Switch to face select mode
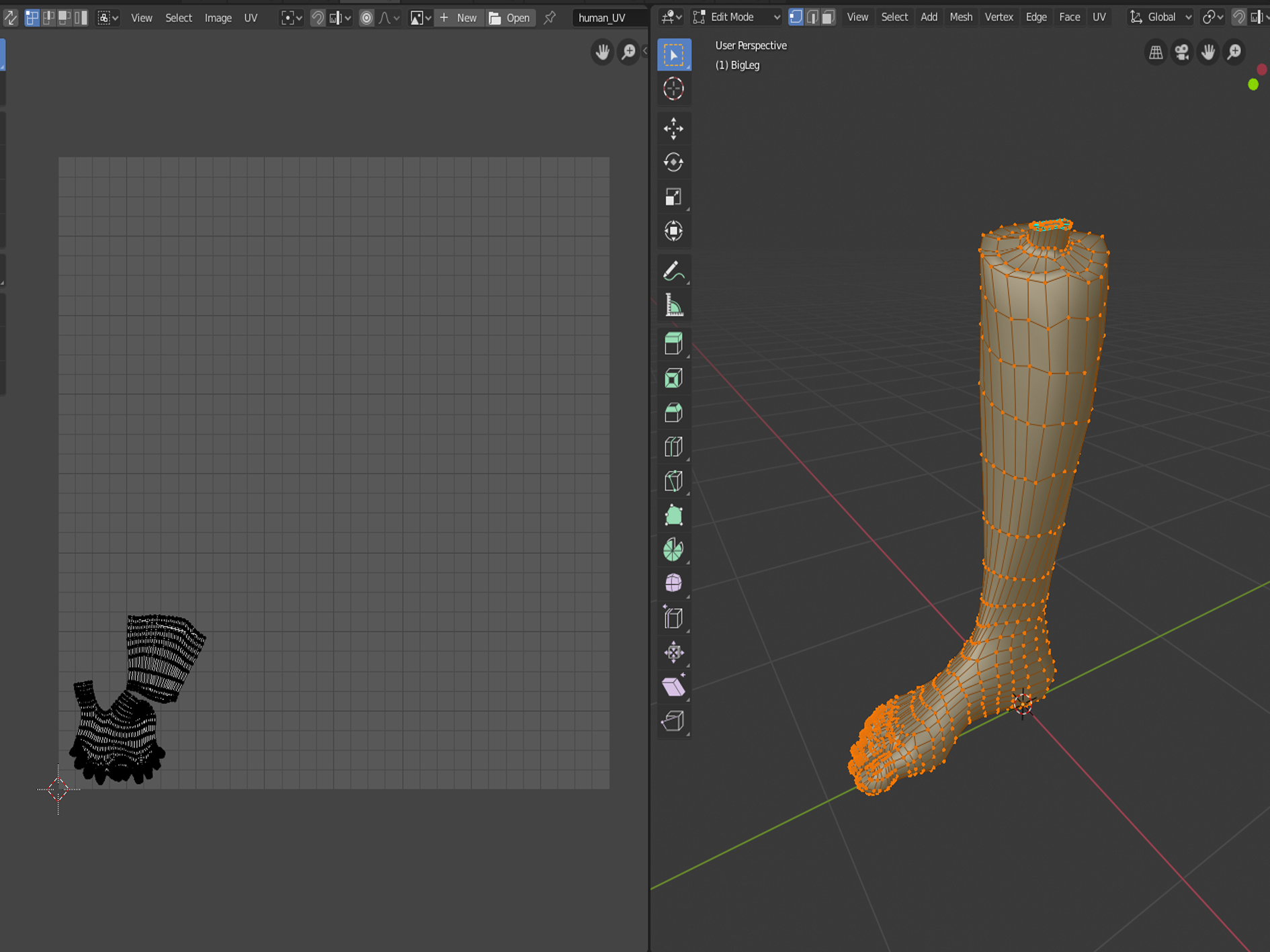 pyautogui.click(x=829, y=17)
